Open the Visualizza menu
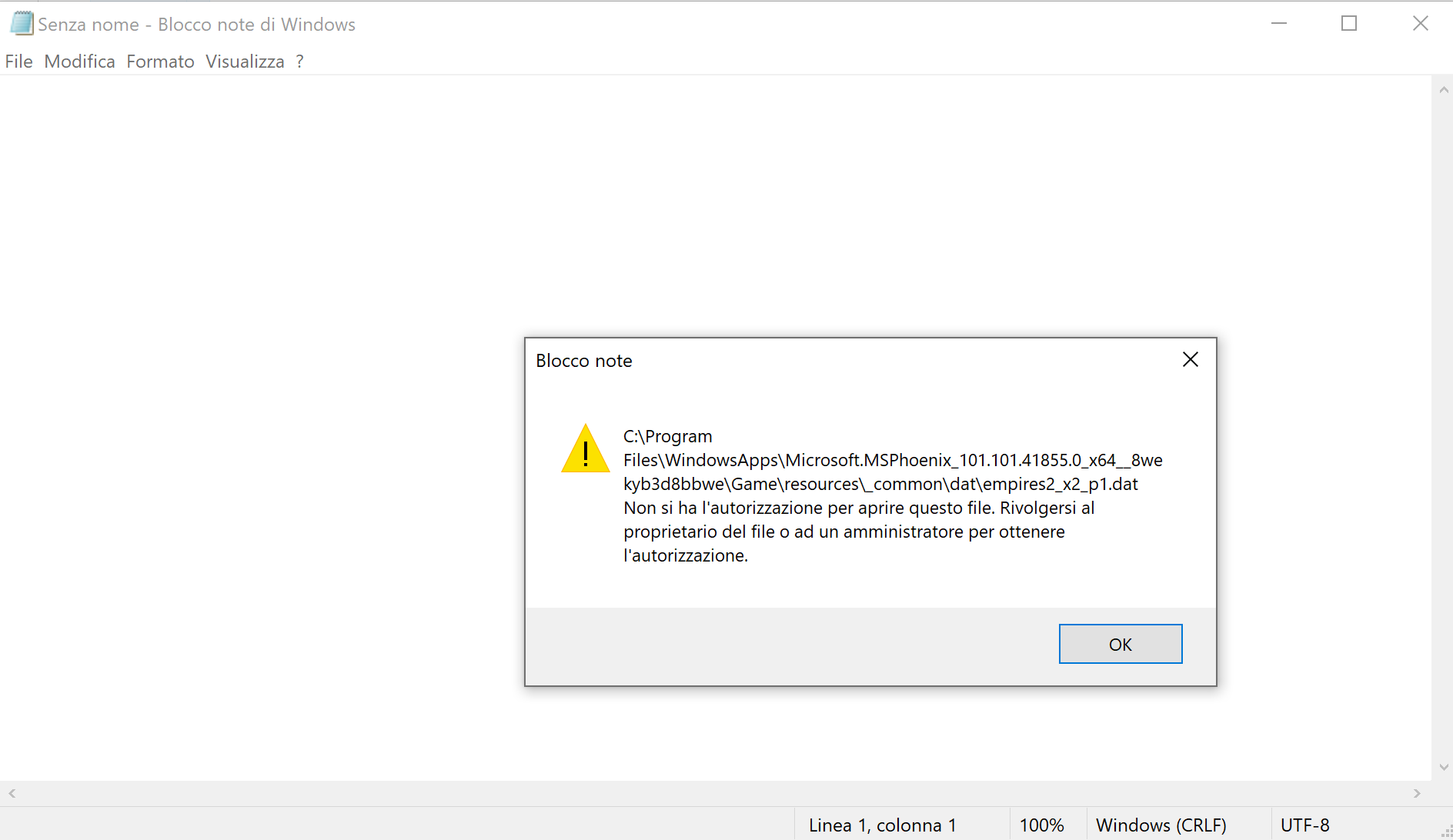Image resolution: width=1453 pixels, height=840 pixels. [x=245, y=62]
